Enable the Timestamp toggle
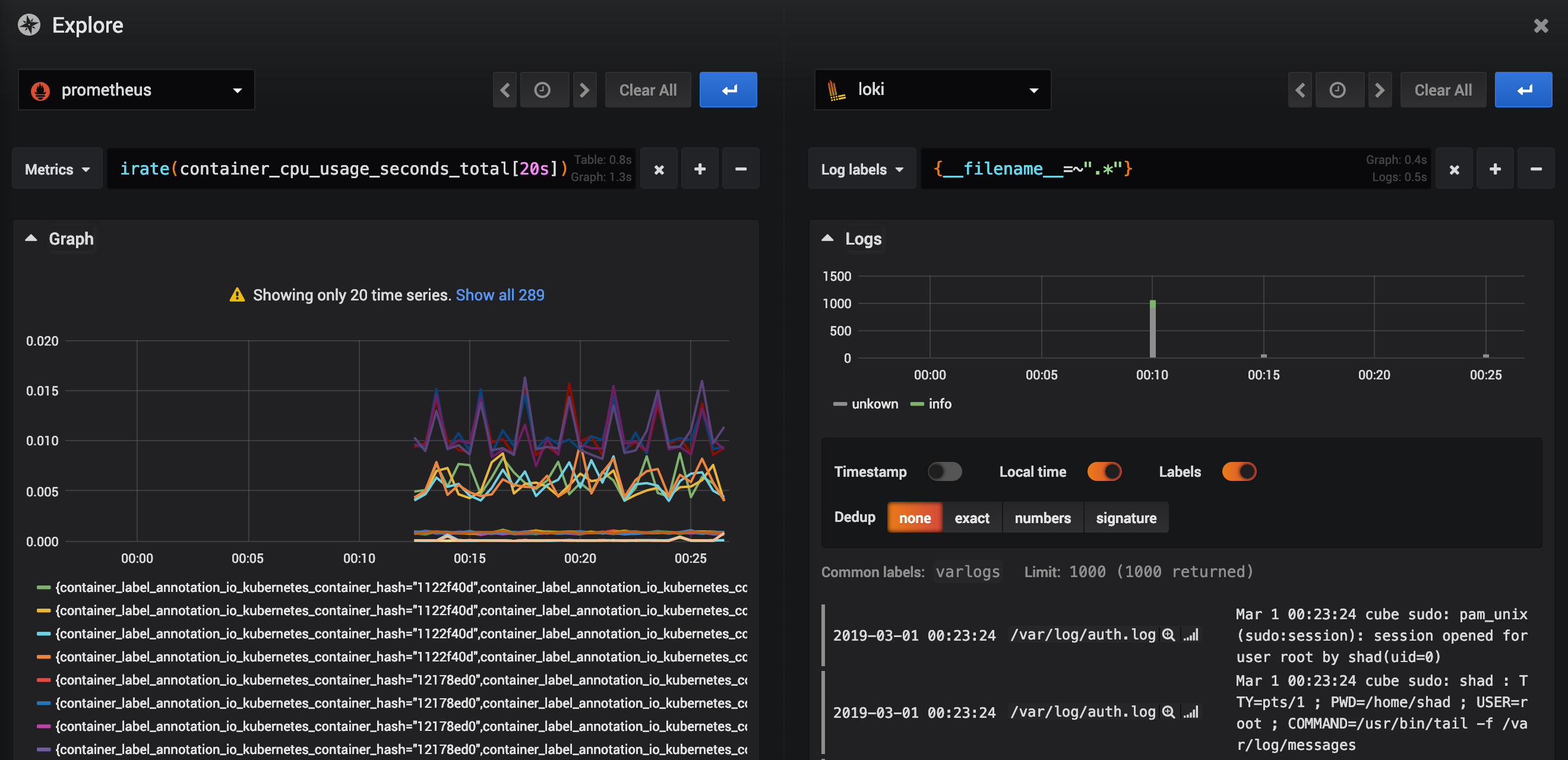The width and height of the screenshot is (1568, 760). pyautogui.click(x=944, y=471)
